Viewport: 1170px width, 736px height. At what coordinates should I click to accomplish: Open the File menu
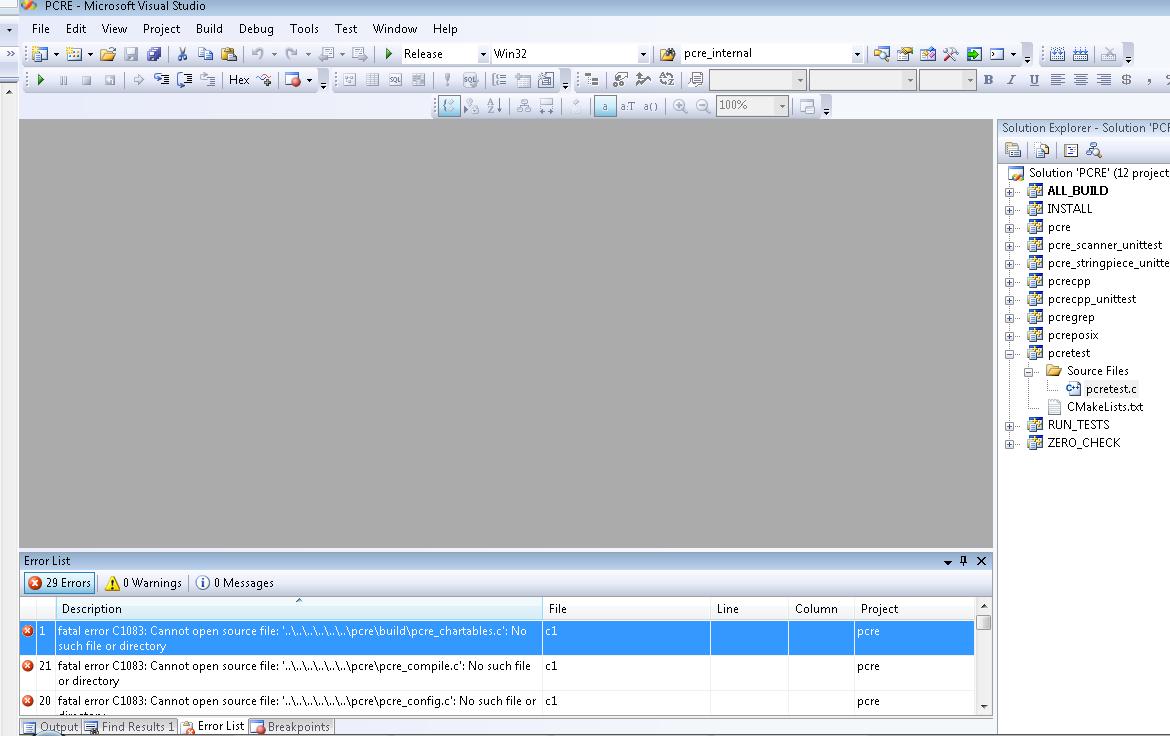[x=41, y=29]
